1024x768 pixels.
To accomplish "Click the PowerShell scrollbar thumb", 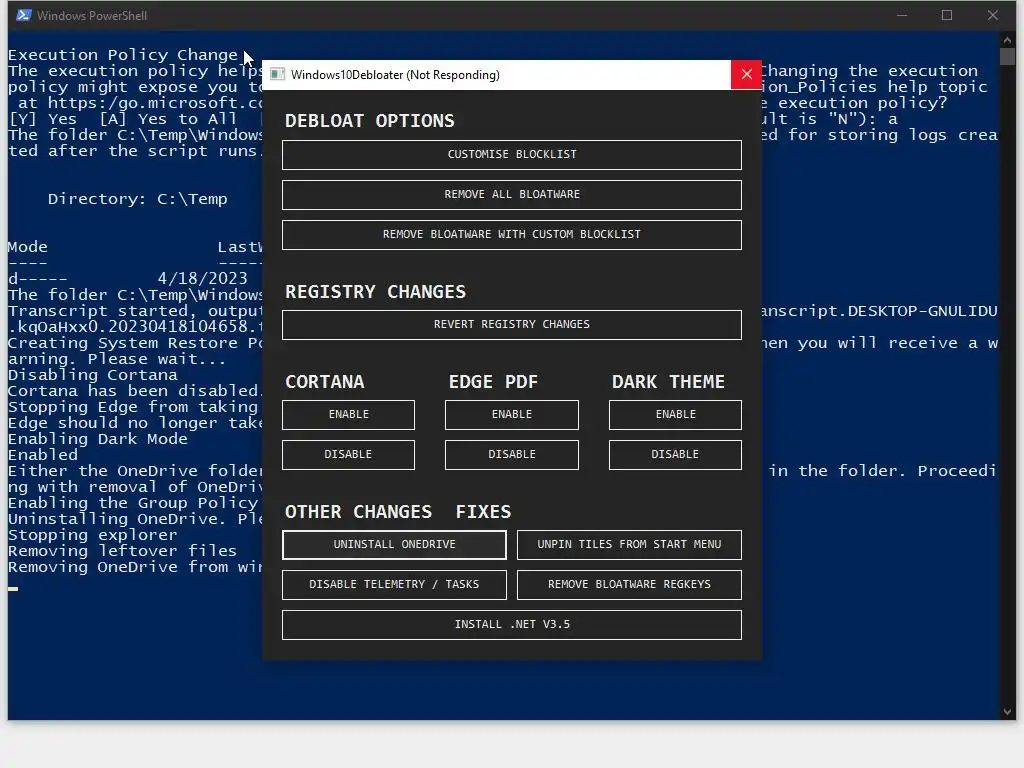I will (1007, 57).
